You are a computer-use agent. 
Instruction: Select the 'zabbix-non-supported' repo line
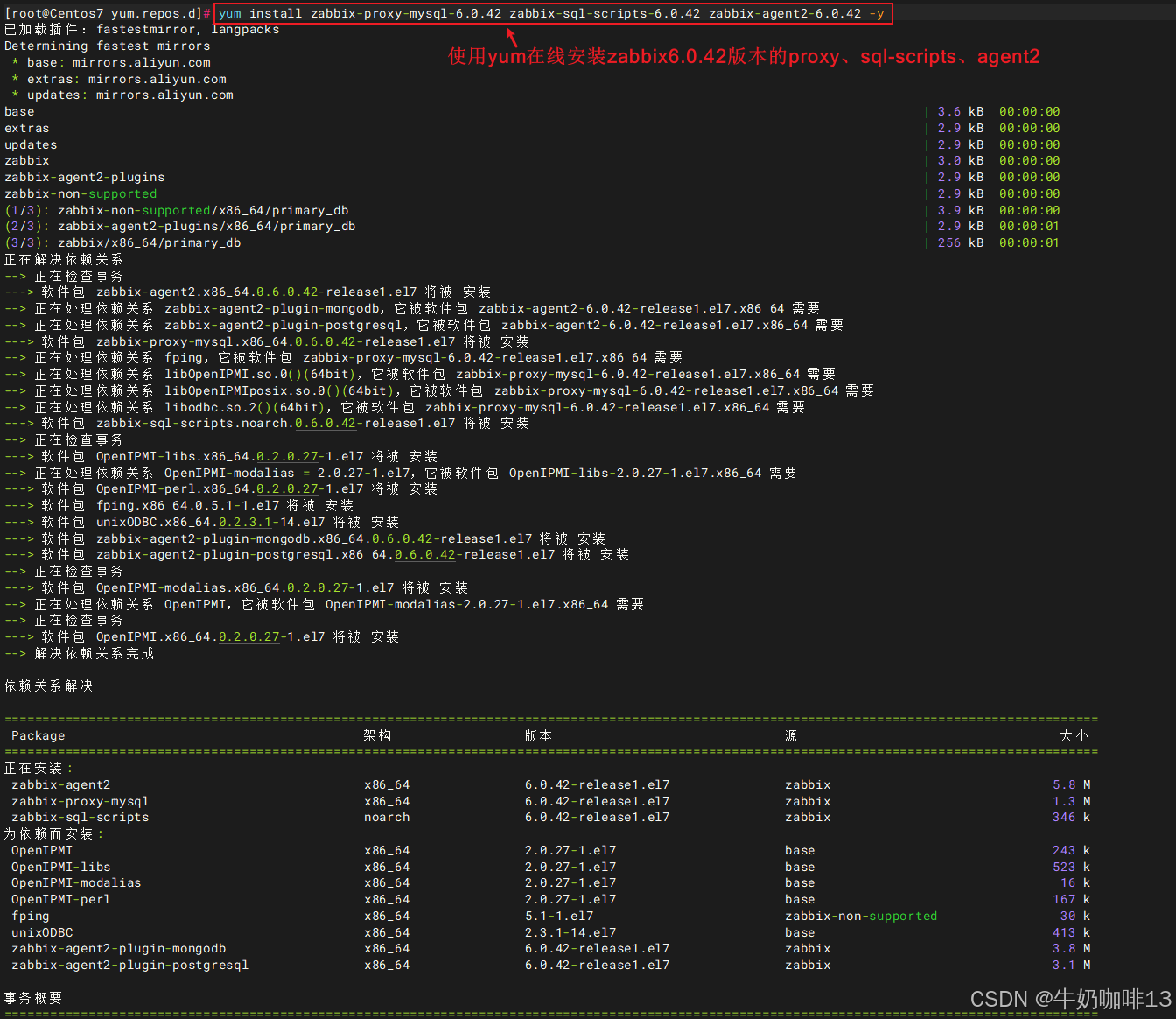click(80, 194)
